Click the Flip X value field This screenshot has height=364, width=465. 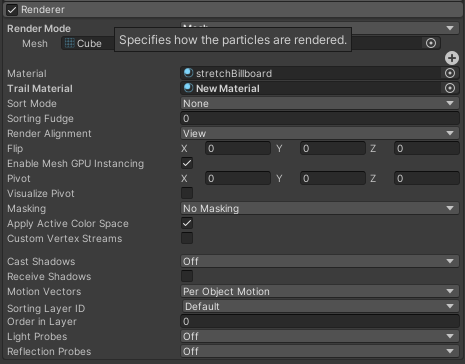coord(238,148)
